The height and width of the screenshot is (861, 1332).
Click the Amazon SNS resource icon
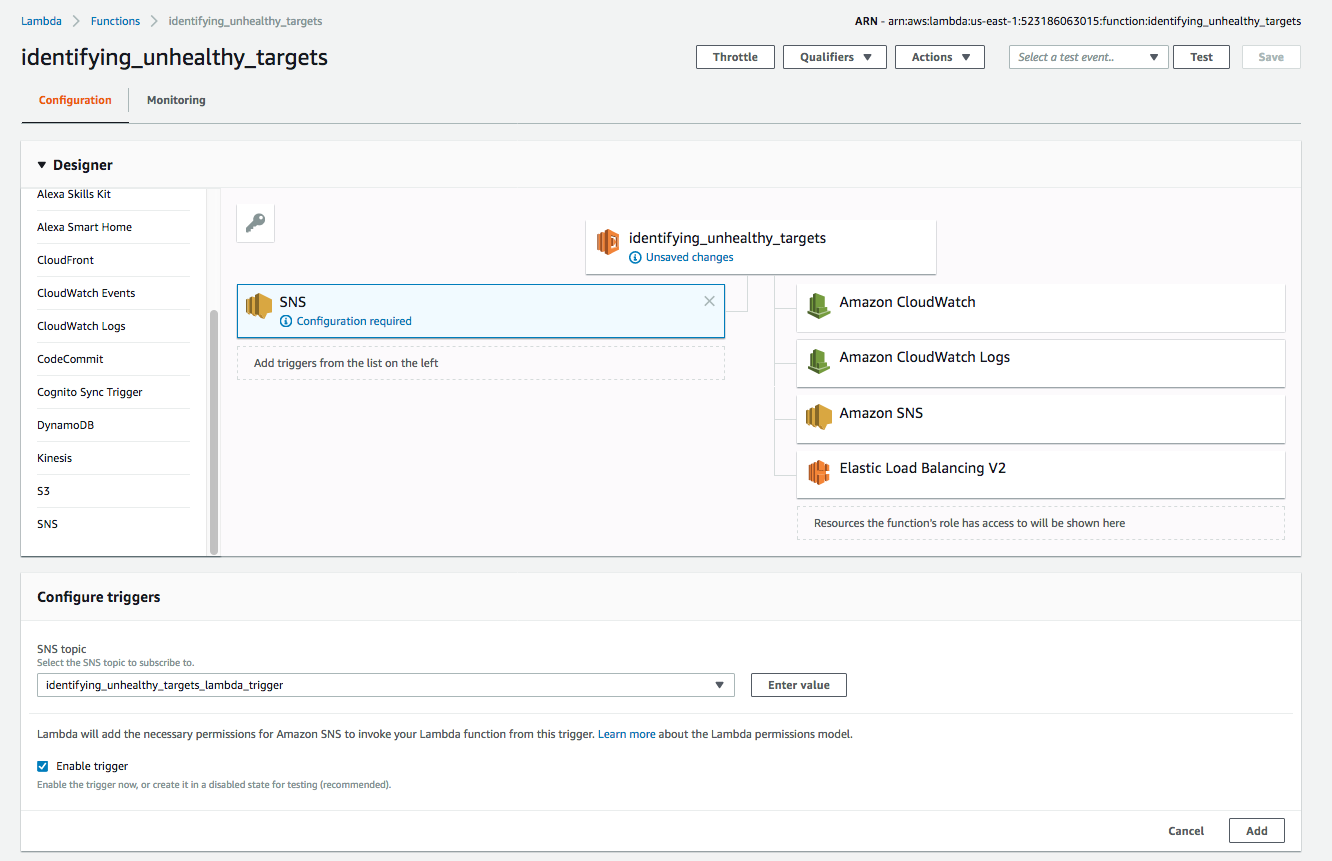pos(819,417)
